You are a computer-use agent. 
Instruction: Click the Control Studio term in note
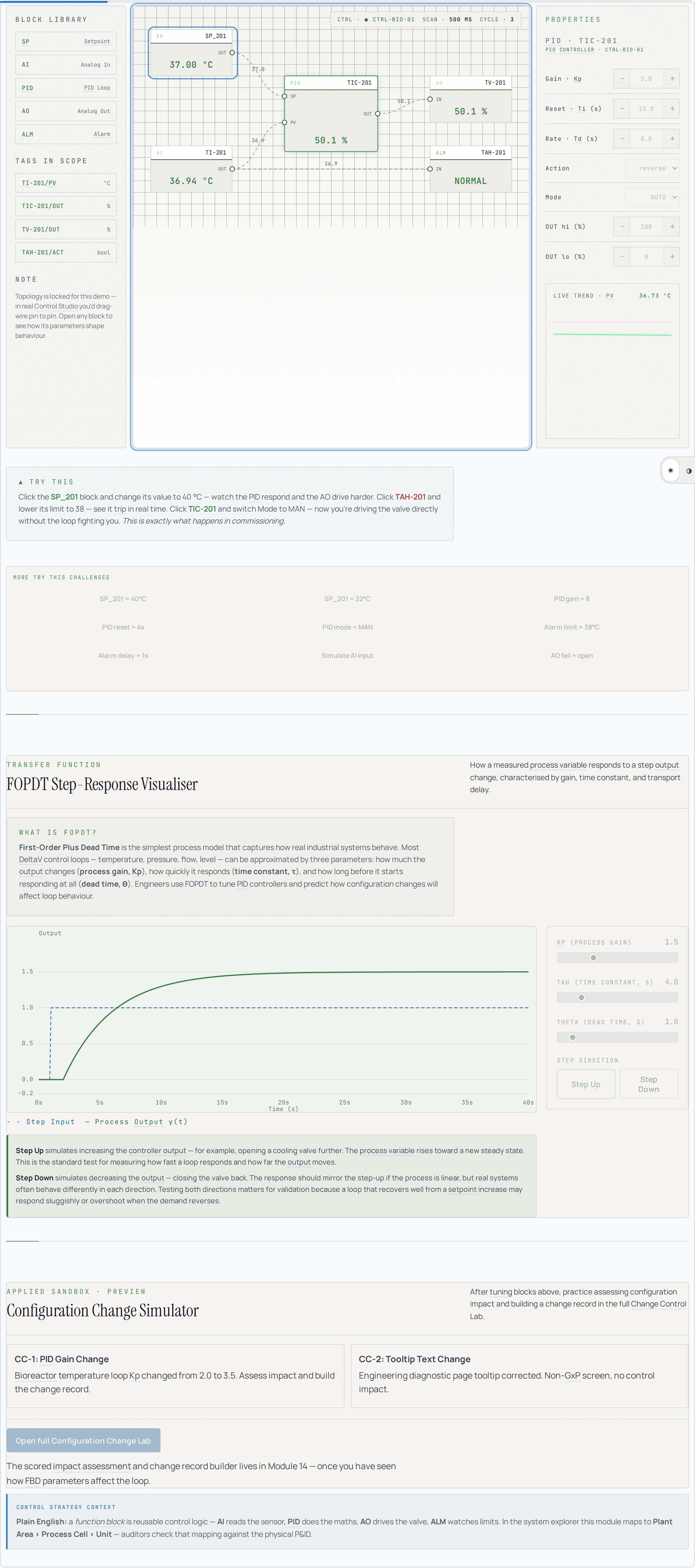(x=56, y=306)
